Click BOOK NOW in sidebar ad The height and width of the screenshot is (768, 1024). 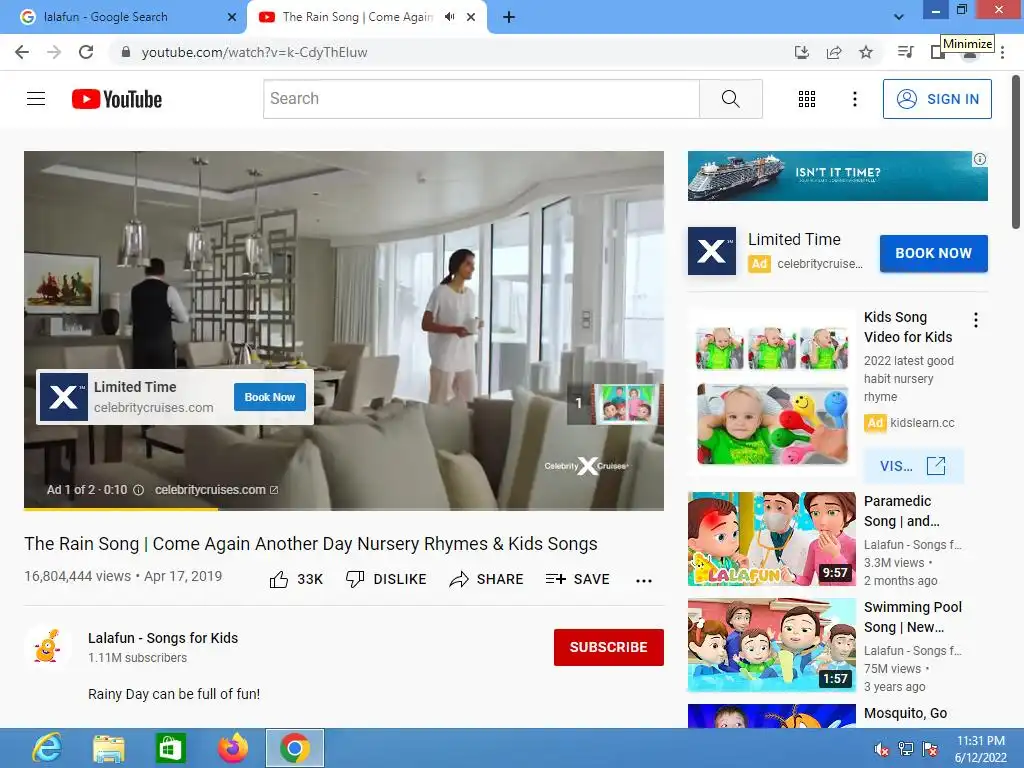coord(933,253)
